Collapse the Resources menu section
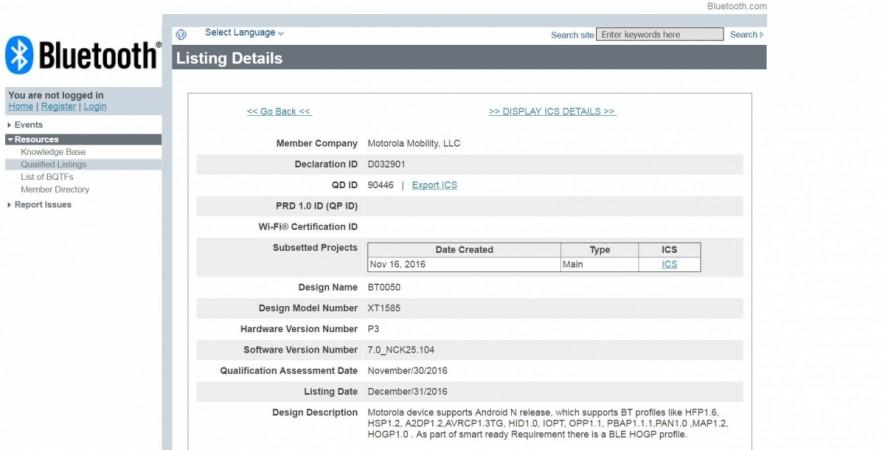 tap(83, 139)
